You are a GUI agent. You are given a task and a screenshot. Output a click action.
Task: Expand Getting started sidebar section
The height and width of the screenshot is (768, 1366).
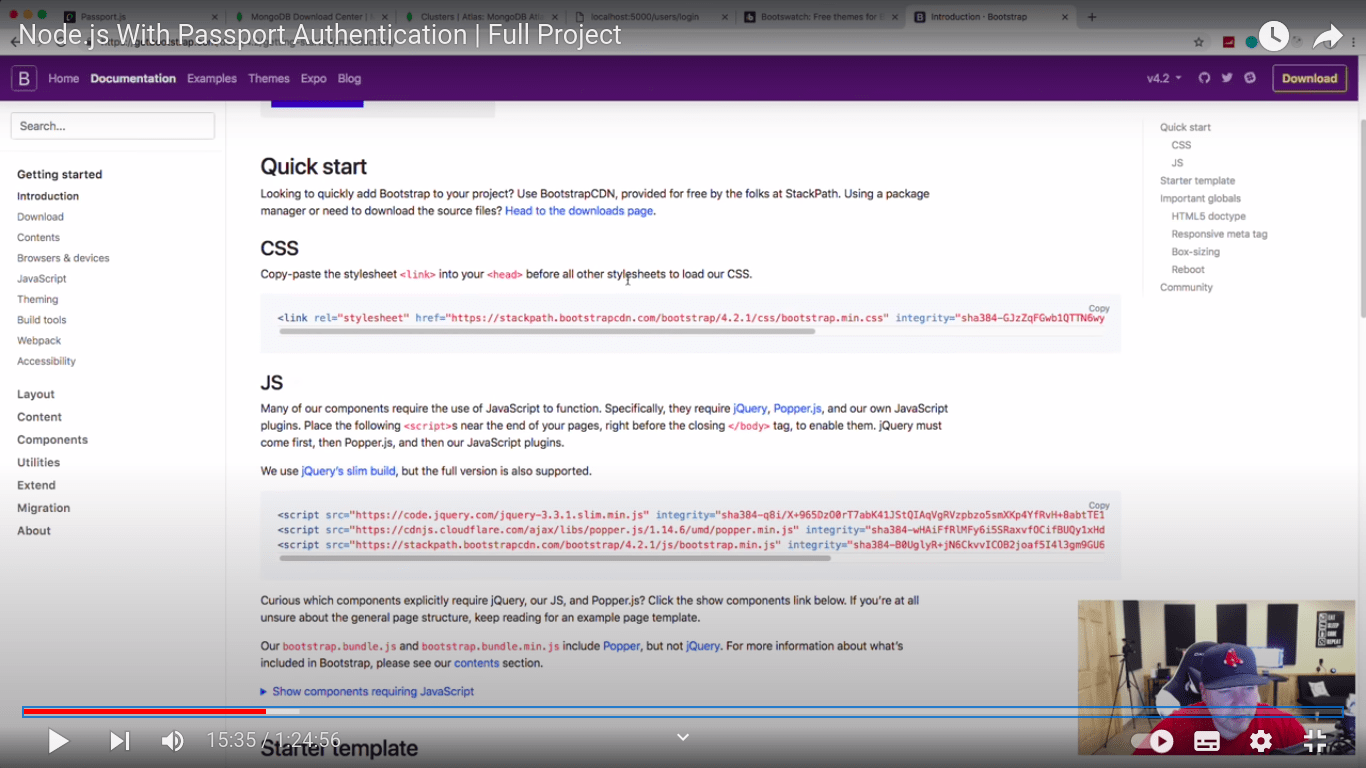click(60, 174)
